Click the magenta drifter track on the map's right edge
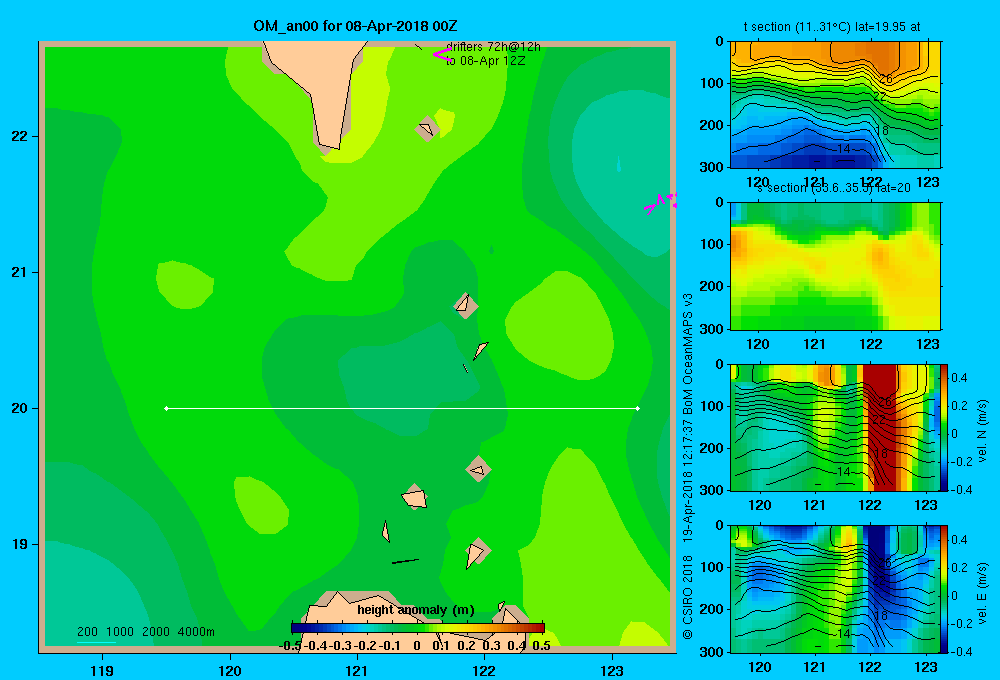Screen dimensions: 1000x680 click(661, 203)
